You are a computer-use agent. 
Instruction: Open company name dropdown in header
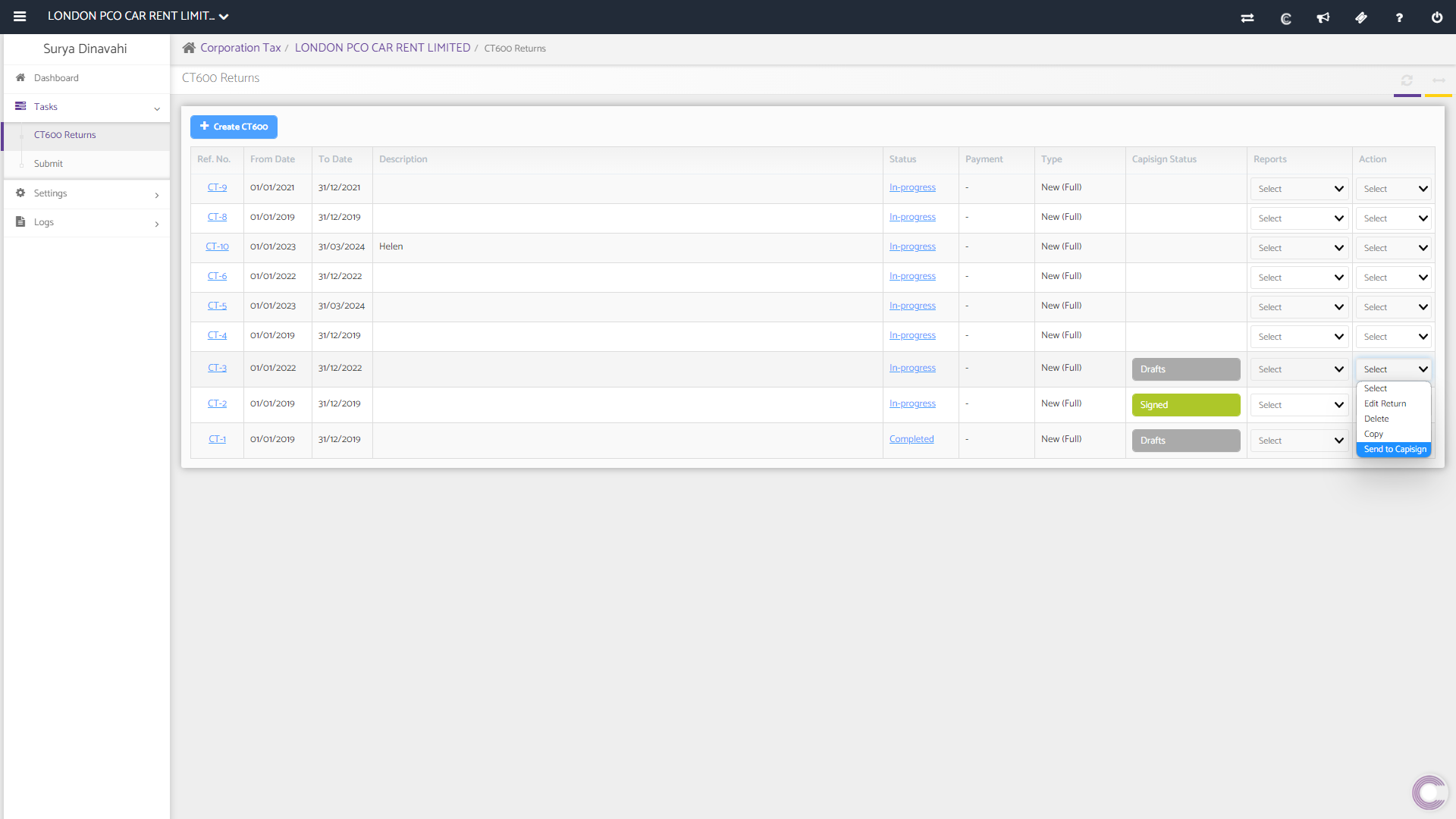(138, 16)
